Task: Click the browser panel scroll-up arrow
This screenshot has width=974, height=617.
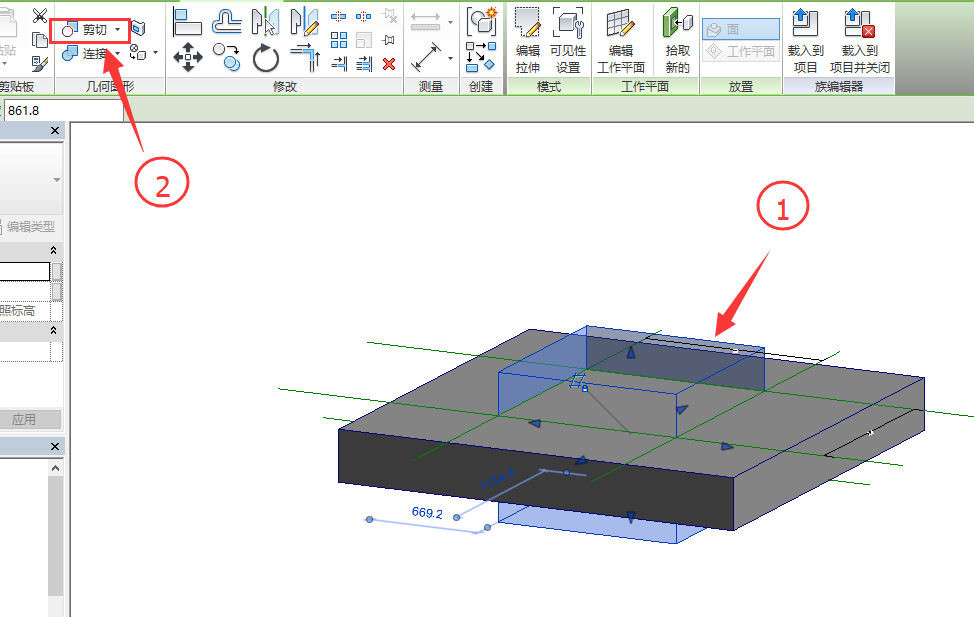Action: point(55,468)
